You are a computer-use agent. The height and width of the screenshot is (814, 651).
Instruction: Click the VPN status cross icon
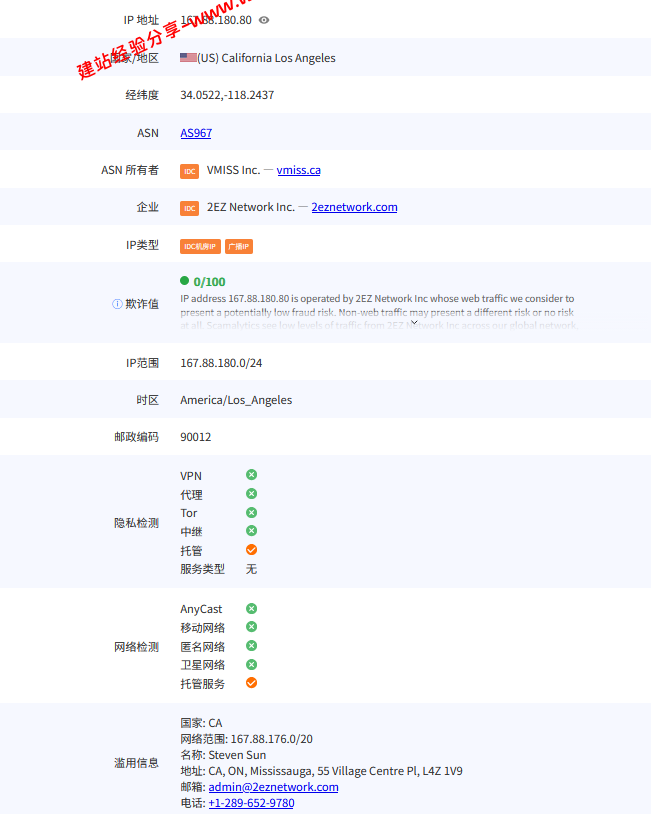pyautogui.click(x=251, y=474)
